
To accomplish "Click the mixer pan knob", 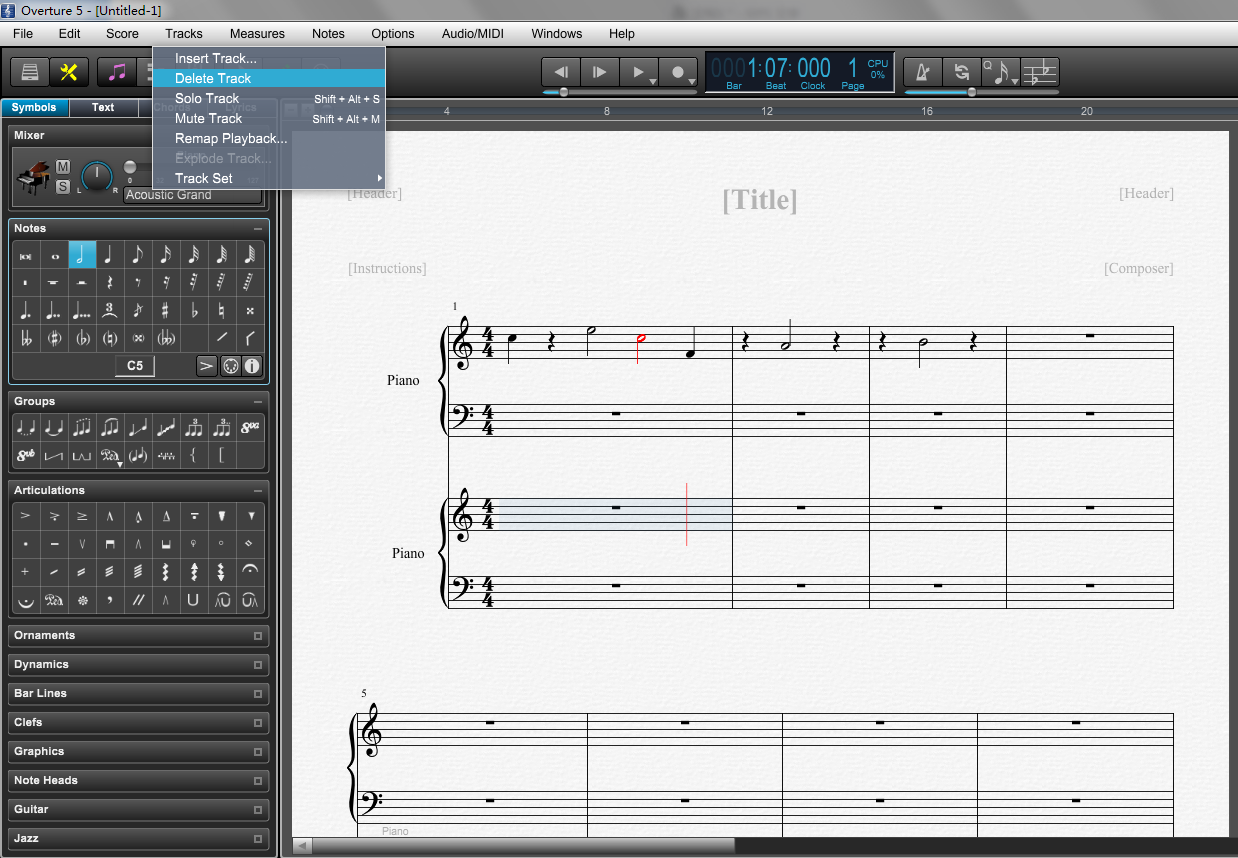I will tap(97, 177).
